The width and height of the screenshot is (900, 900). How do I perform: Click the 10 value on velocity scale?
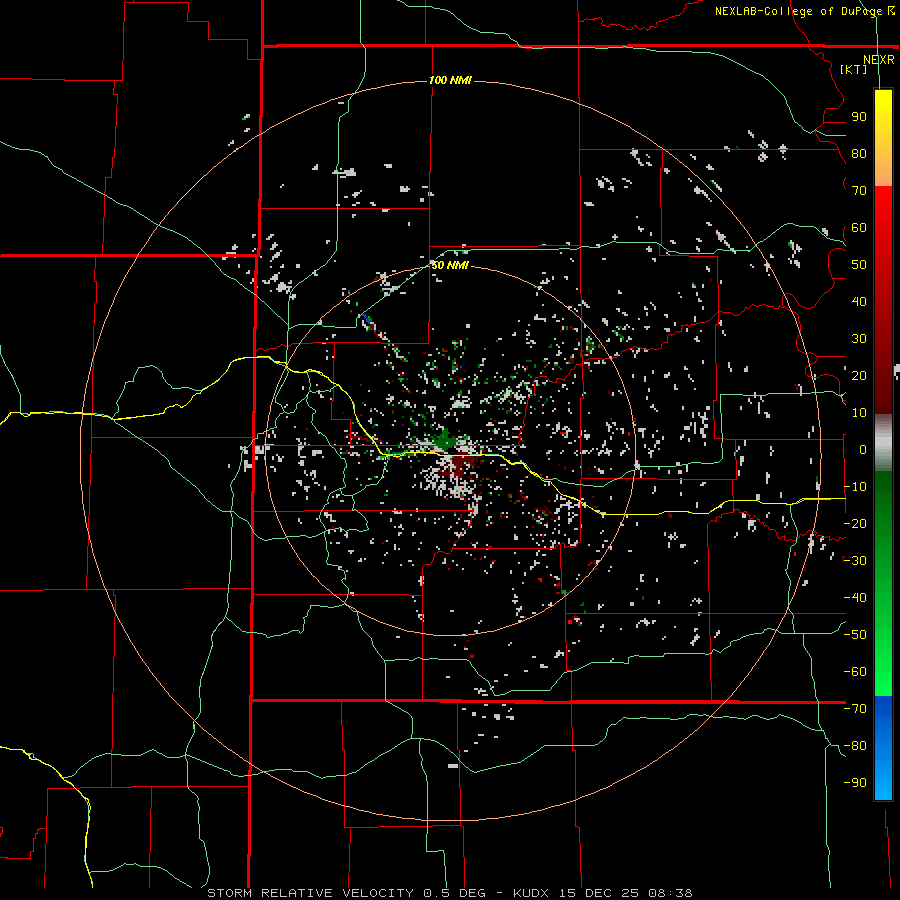[859, 413]
